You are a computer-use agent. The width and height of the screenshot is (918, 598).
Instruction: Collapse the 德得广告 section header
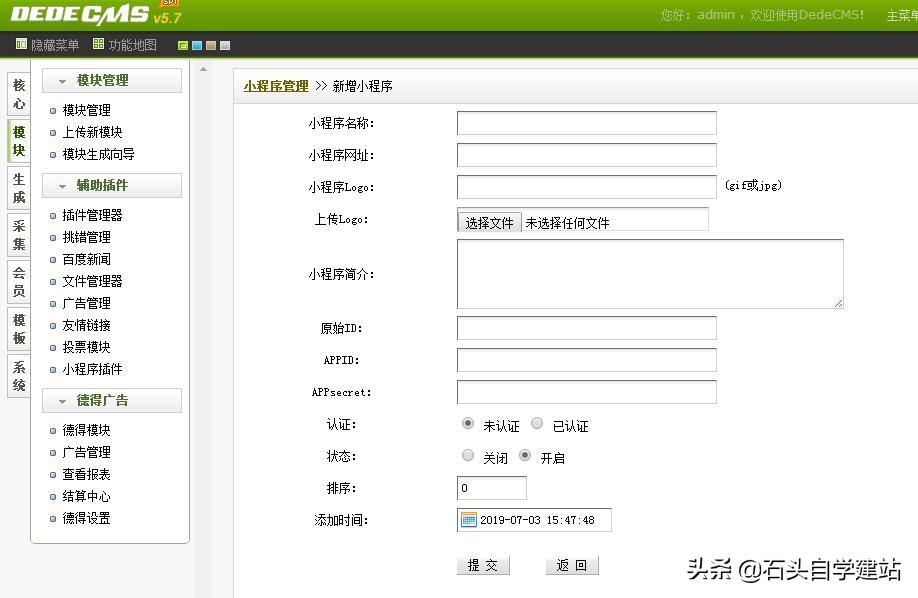click(x=112, y=400)
